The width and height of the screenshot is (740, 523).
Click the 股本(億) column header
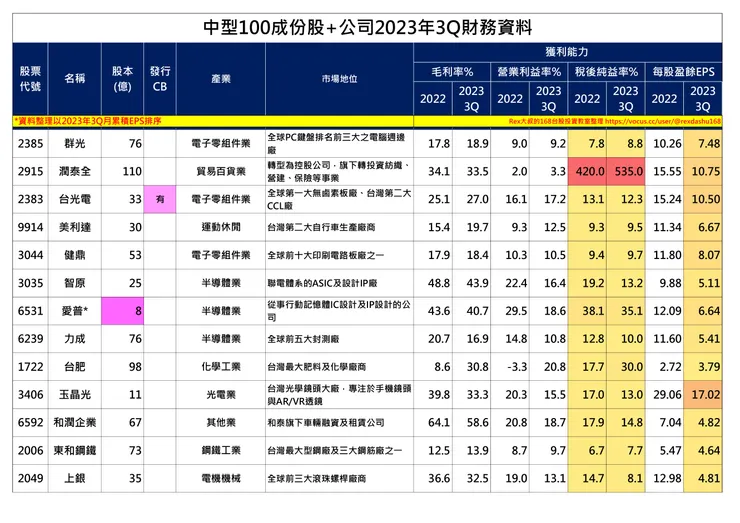[x=123, y=79]
